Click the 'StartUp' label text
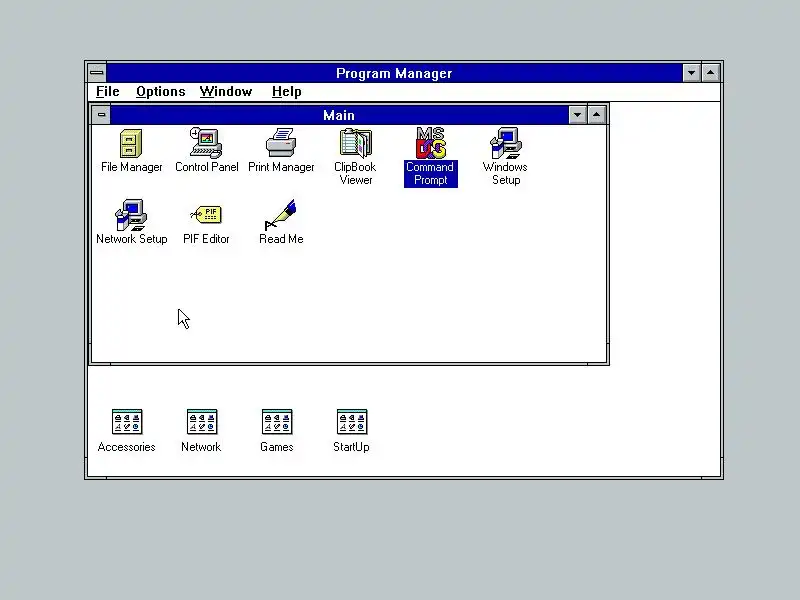 351,447
